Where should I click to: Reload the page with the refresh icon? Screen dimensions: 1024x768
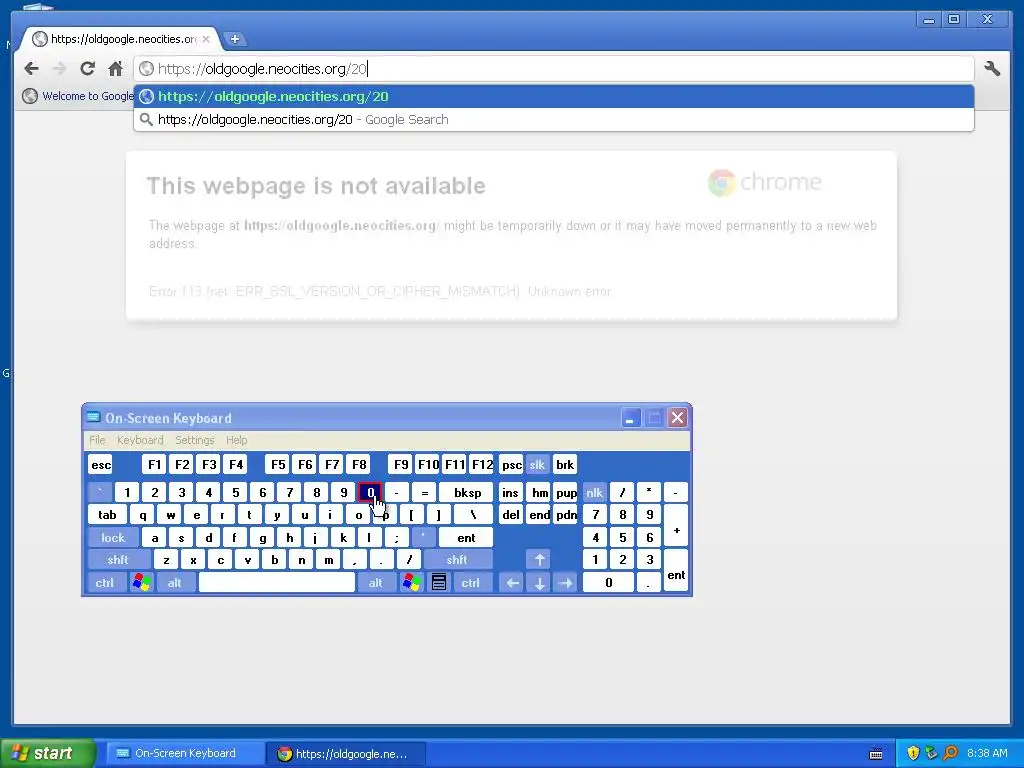coord(88,69)
